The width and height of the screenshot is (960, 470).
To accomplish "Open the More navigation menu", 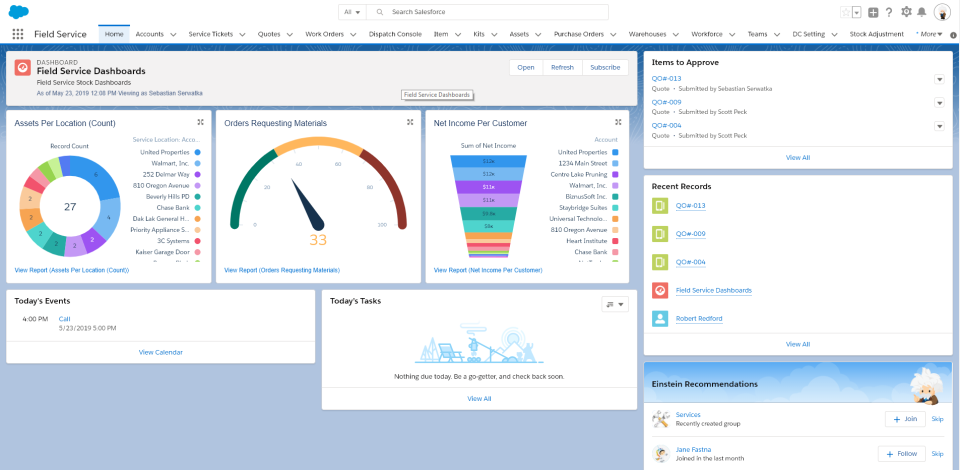I will pyautogui.click(x=929, y=34).
